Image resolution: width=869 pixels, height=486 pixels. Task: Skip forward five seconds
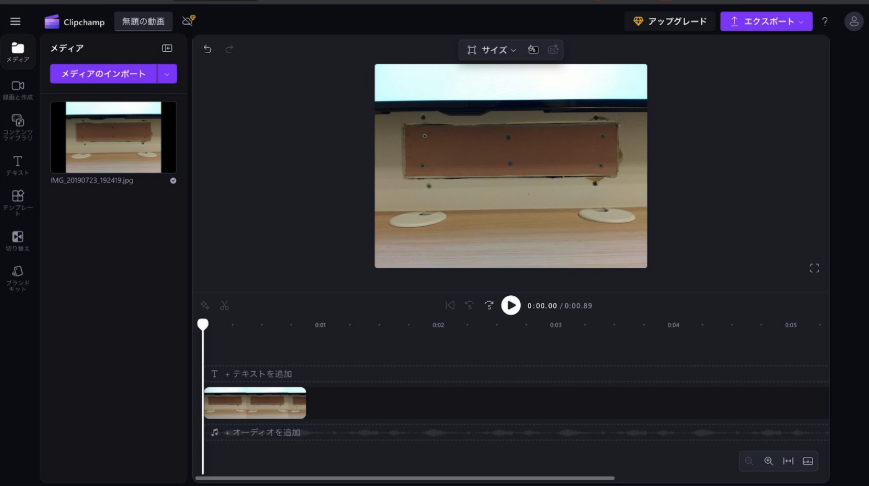coord(489,305)
